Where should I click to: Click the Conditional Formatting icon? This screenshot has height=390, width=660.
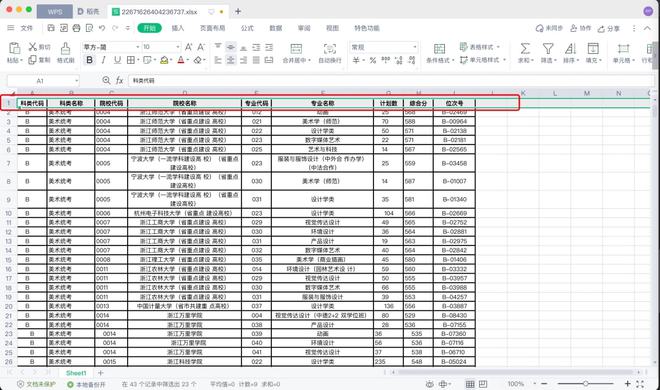[x=439, y=48]
